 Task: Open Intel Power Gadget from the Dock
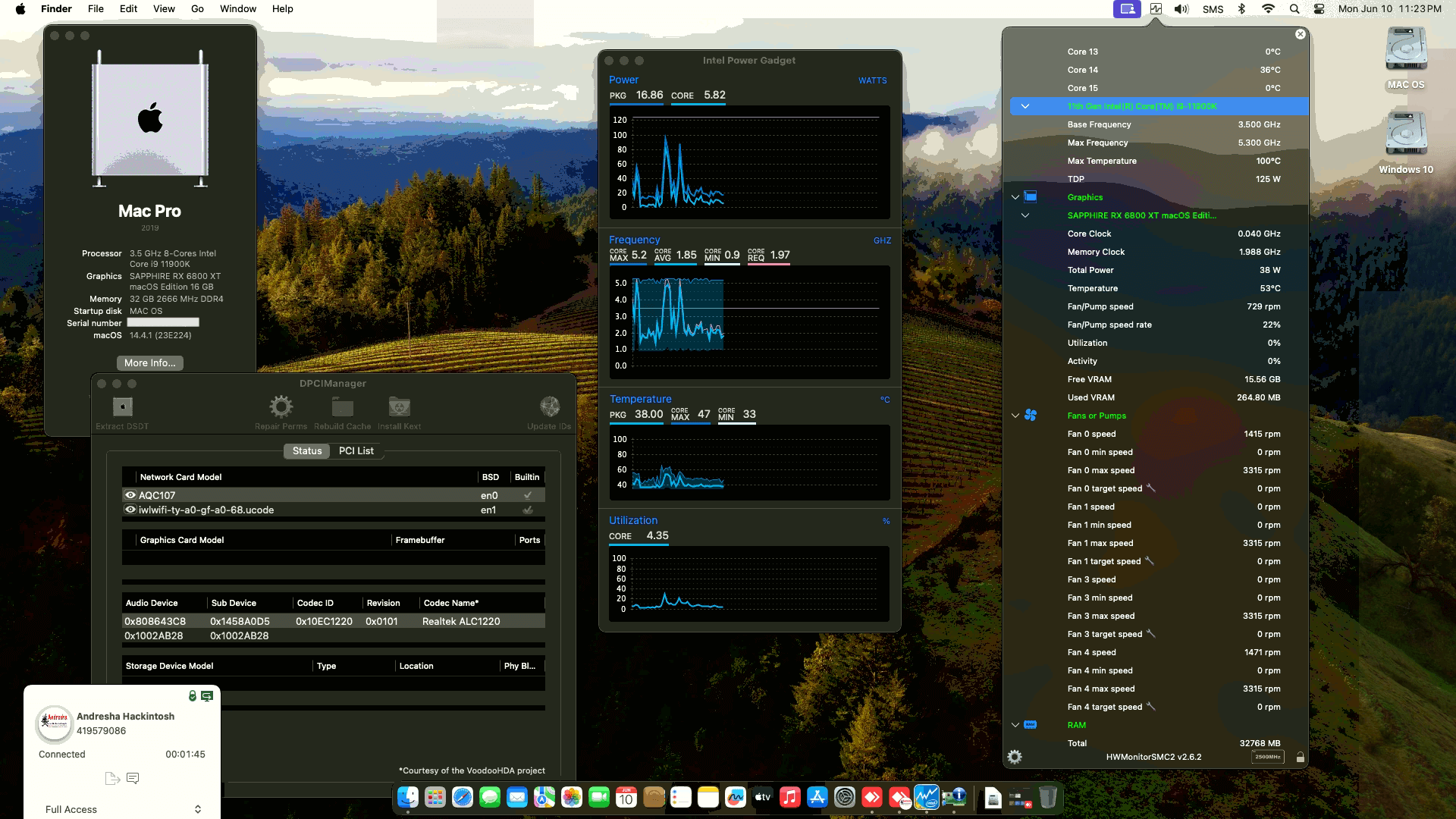(x=927, y=797)
